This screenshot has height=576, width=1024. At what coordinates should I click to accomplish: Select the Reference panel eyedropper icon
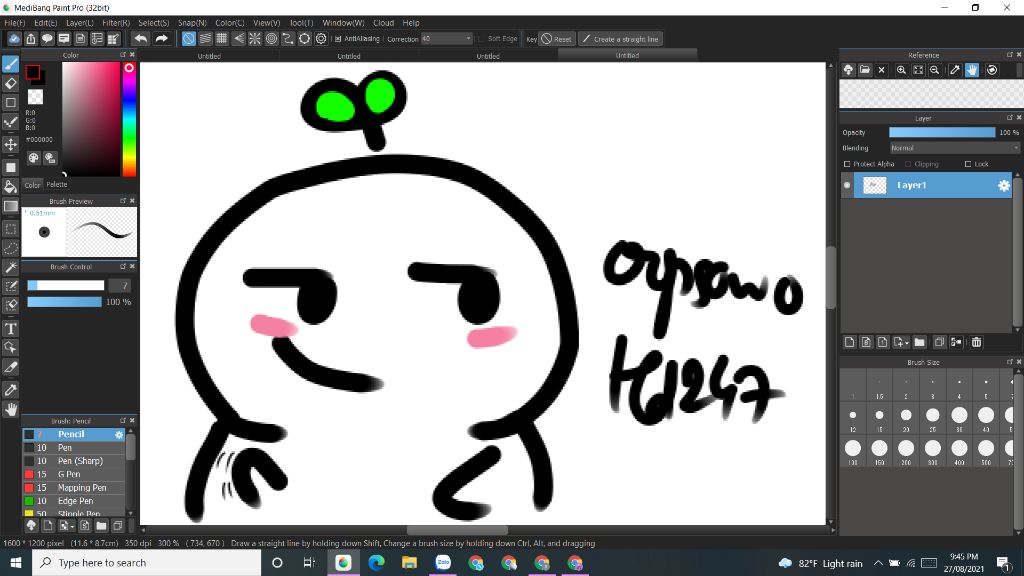pos(955,70)
